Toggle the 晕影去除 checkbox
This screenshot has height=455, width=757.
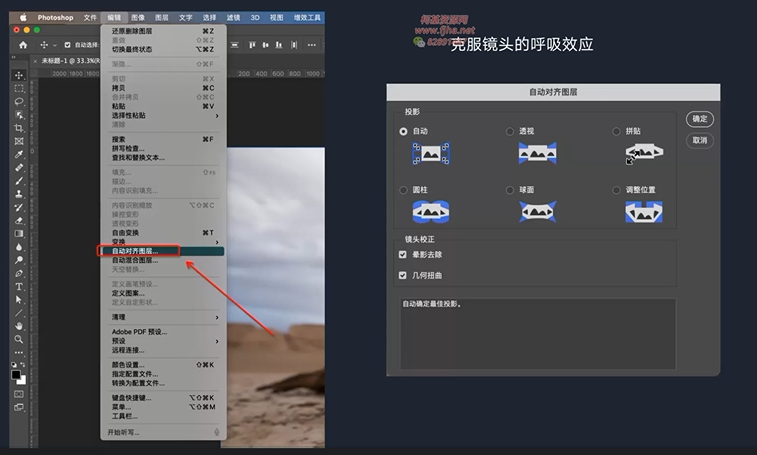click(403, 255)
